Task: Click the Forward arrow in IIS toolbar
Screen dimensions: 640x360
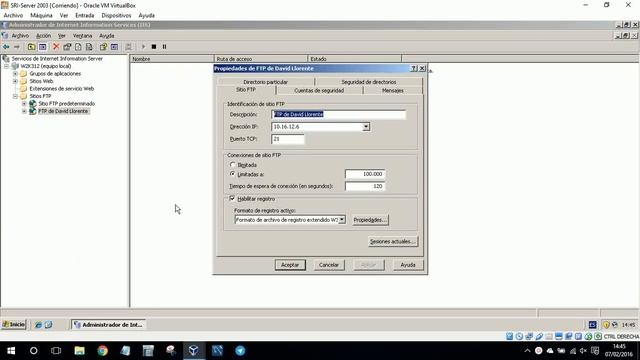Action: pyautogui.click(x=17, y=47)
